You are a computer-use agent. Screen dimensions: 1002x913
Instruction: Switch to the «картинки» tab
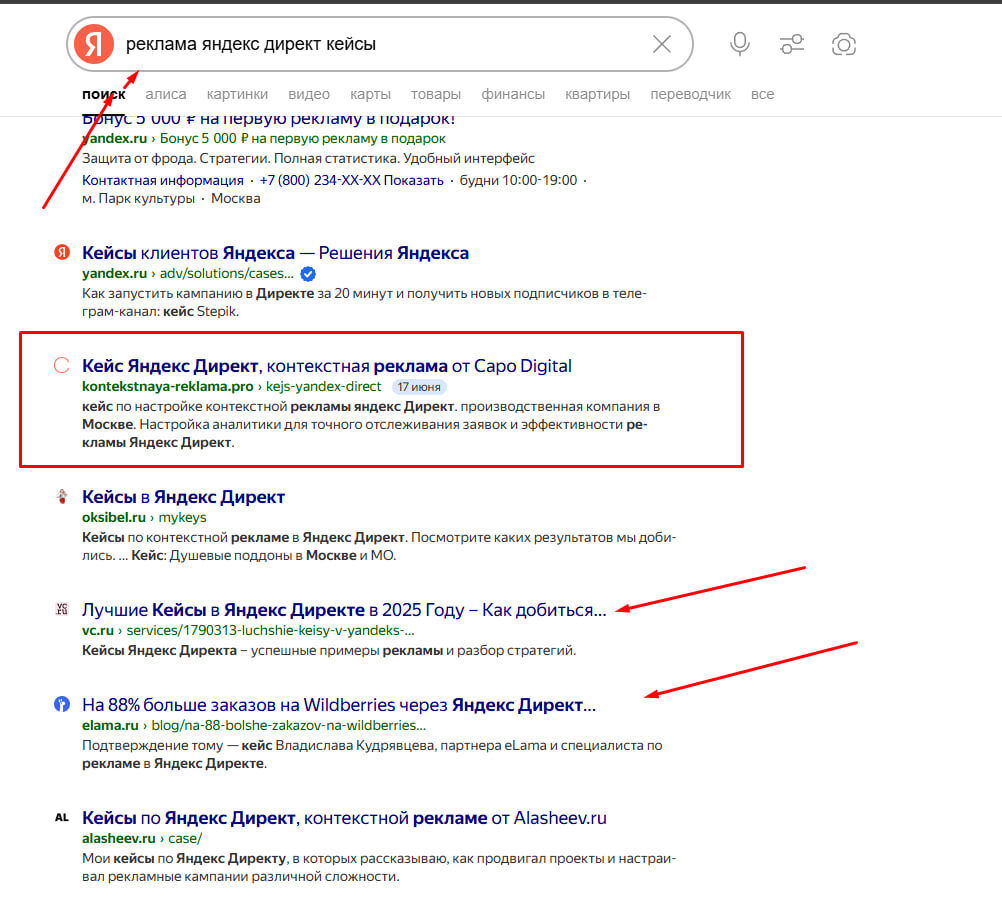coord(237,94)
